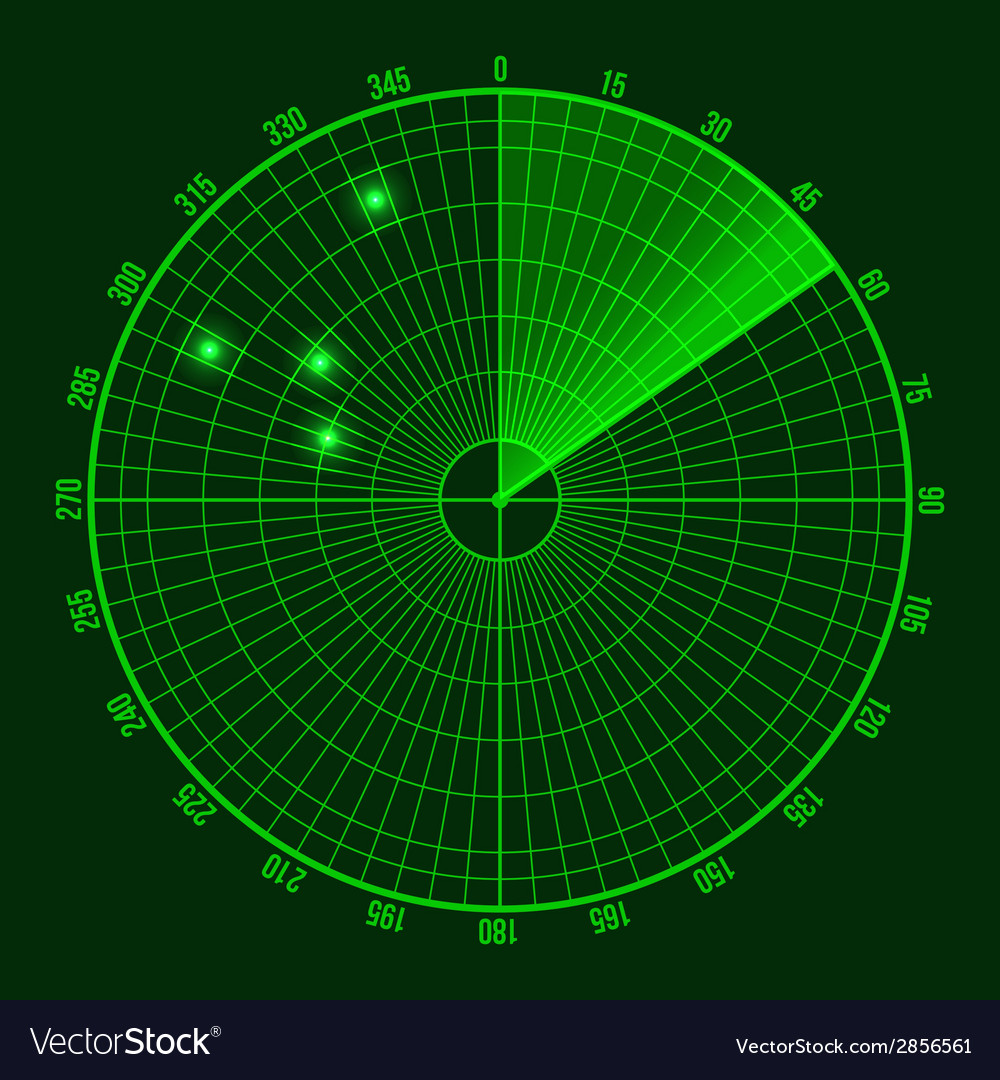Click the 90 degree bearing label
The width and height of the screenshot is (1000, 1080).
931,500
